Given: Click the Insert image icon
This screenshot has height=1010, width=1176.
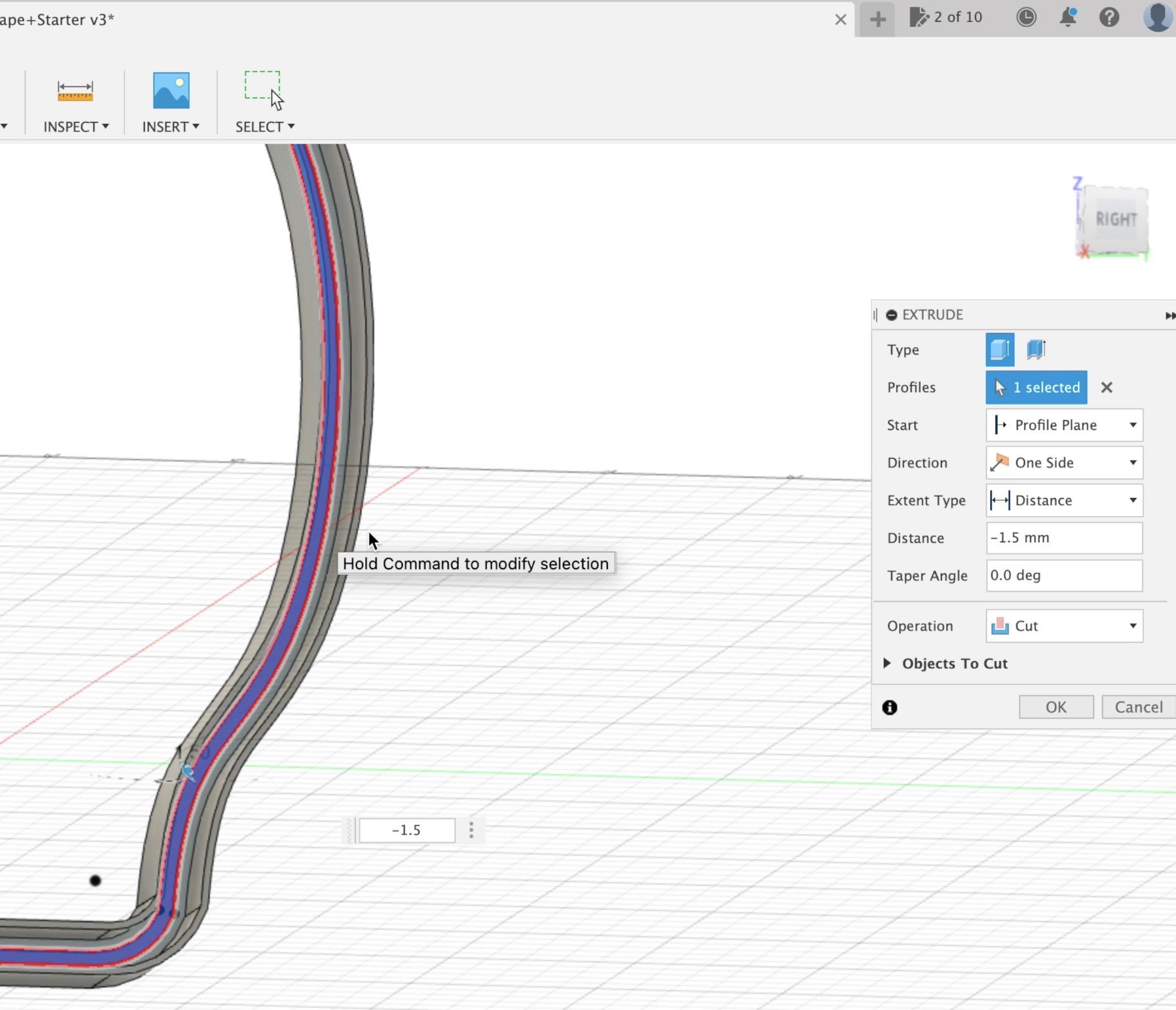Looking at the screenshot, I should click(170, 92).
